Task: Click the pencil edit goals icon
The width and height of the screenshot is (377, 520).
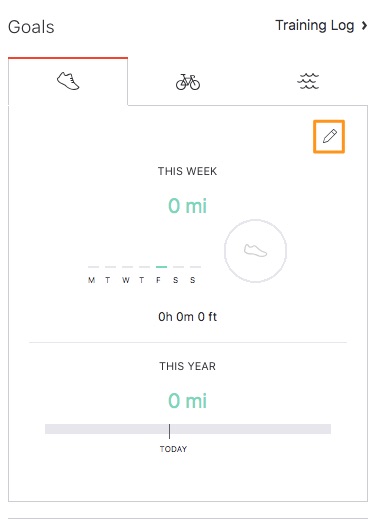Action: 329,137
